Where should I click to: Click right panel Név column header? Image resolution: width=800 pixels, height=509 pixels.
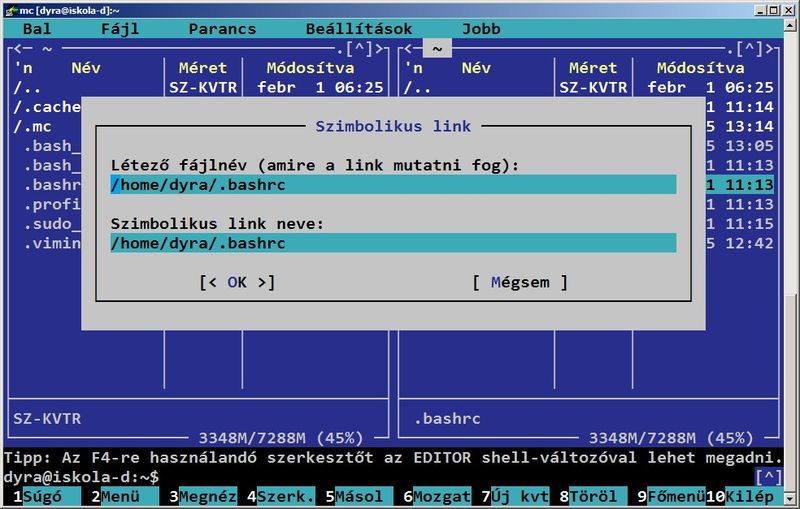(476, 68)
